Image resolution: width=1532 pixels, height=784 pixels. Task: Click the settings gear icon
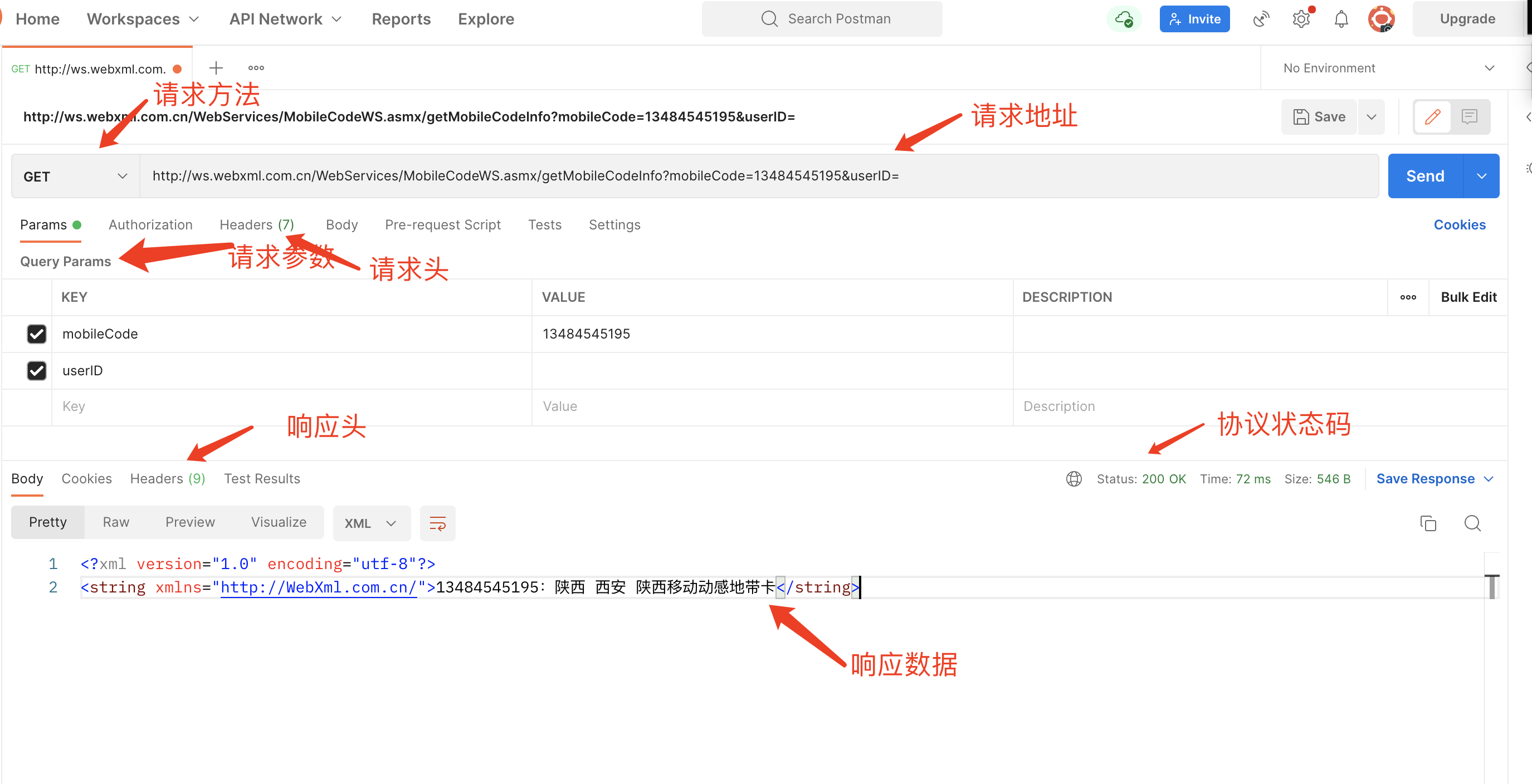pyautogui.click(x=1301, y=19)
